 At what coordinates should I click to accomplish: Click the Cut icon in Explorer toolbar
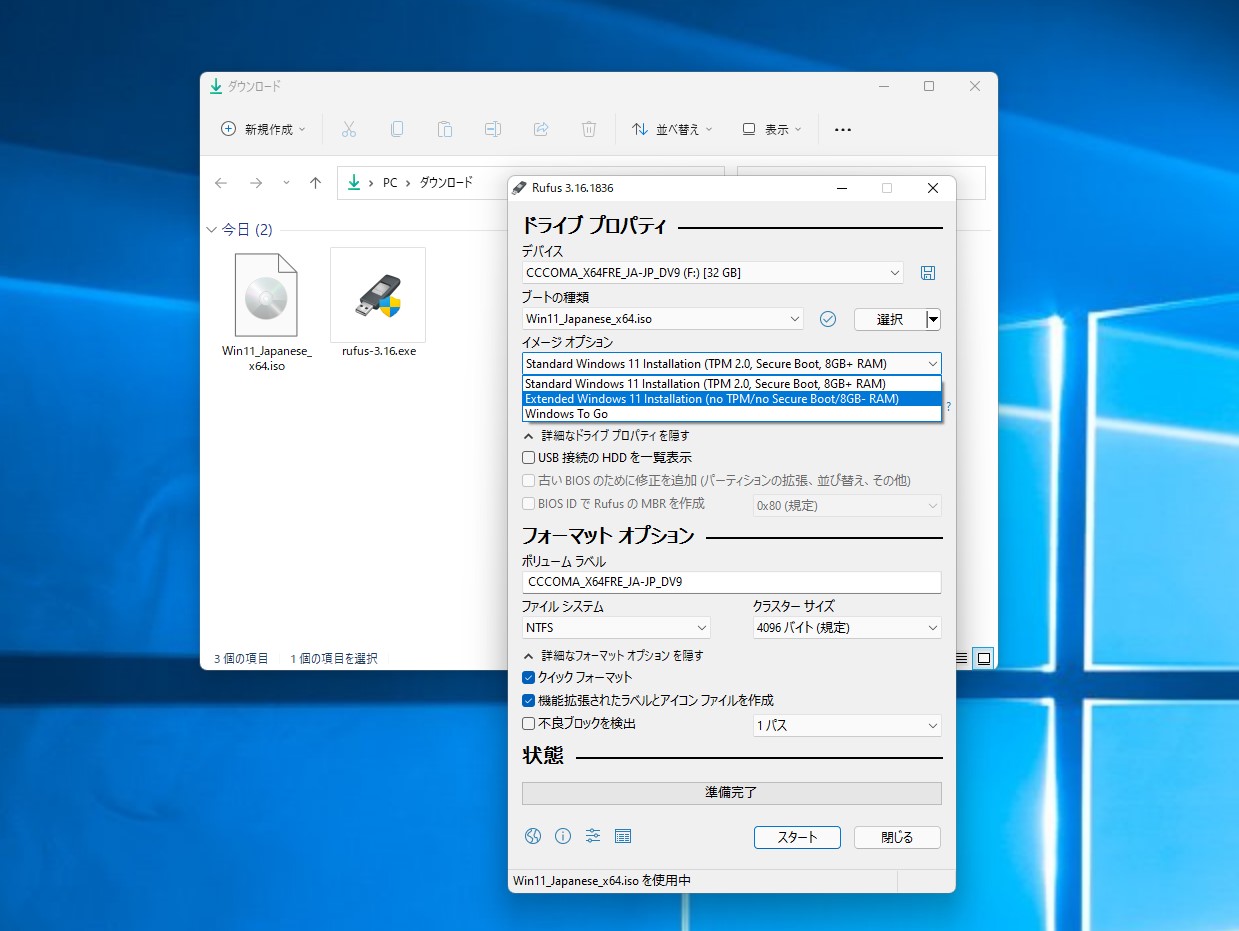(348, 129)
